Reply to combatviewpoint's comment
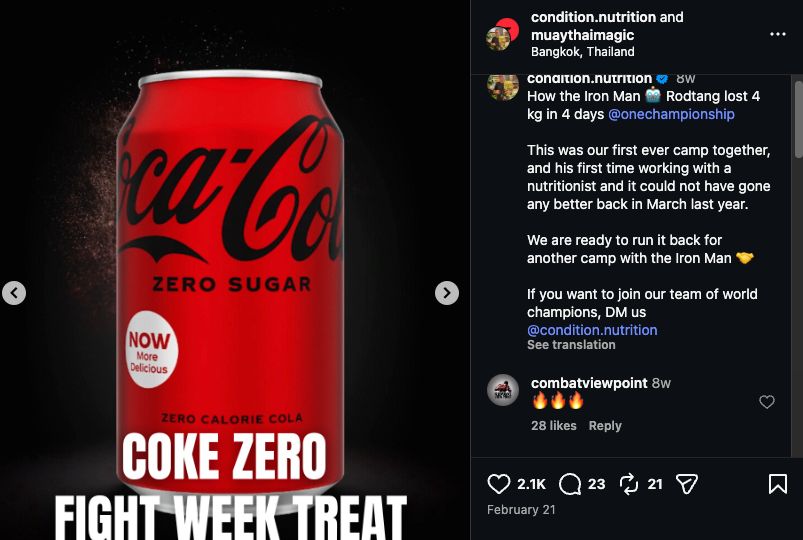This screenshot has width=803, height=540. click(x=605, y=426)
